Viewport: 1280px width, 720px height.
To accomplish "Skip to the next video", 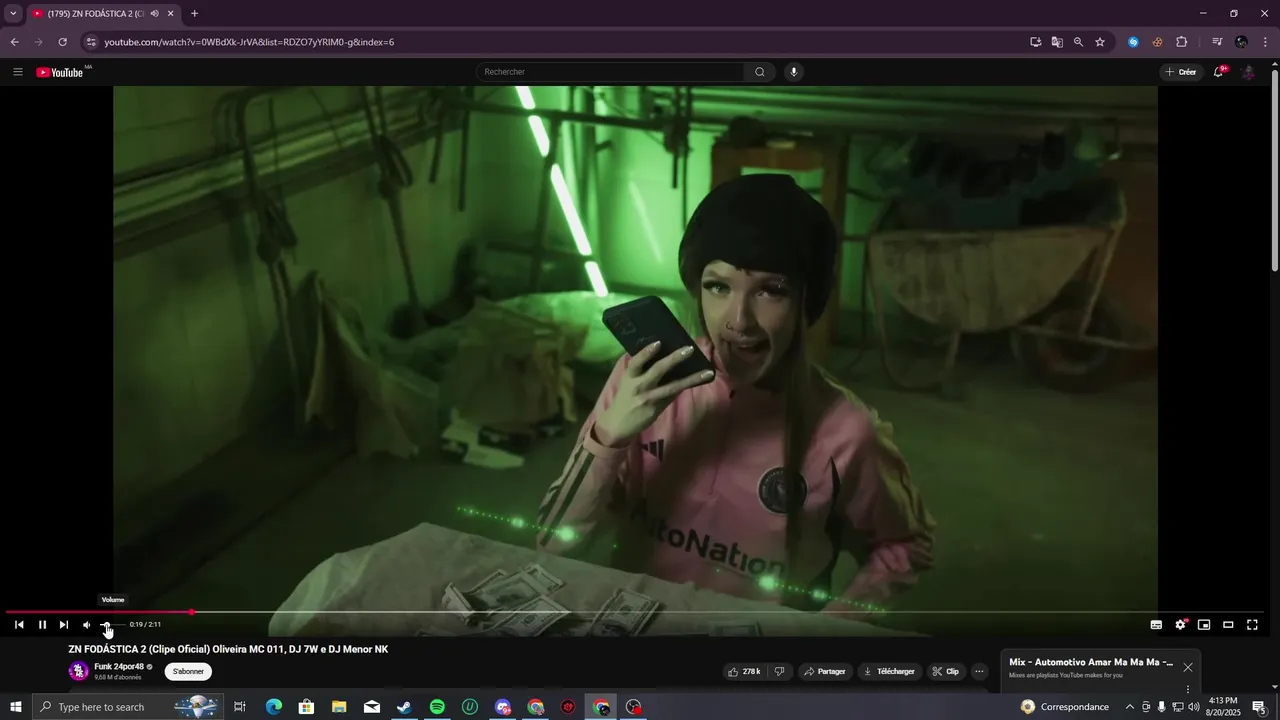I will (x=64, y=625).
